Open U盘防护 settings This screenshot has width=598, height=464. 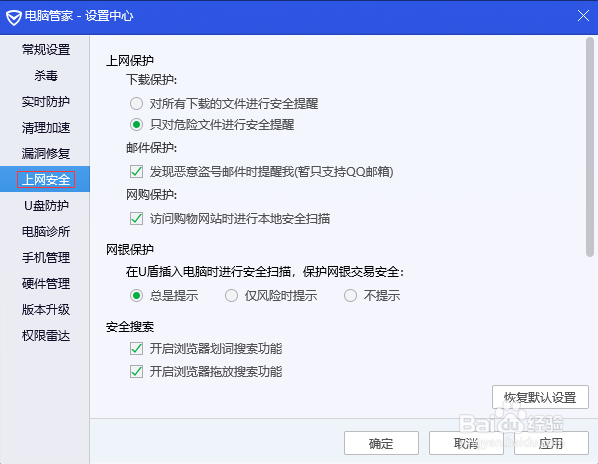coord(46,206)
